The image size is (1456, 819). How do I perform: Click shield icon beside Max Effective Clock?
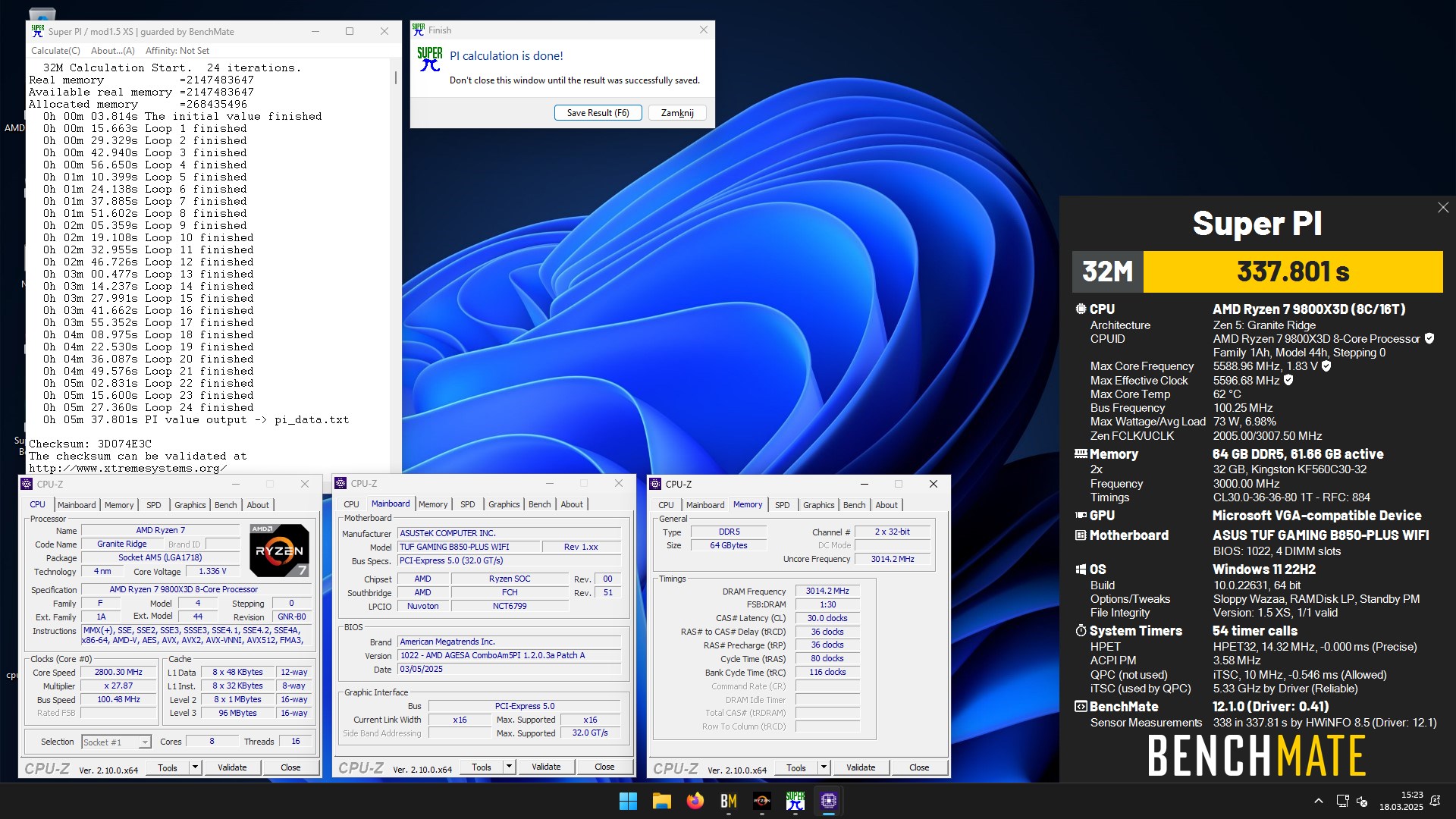click(1288, 380)
